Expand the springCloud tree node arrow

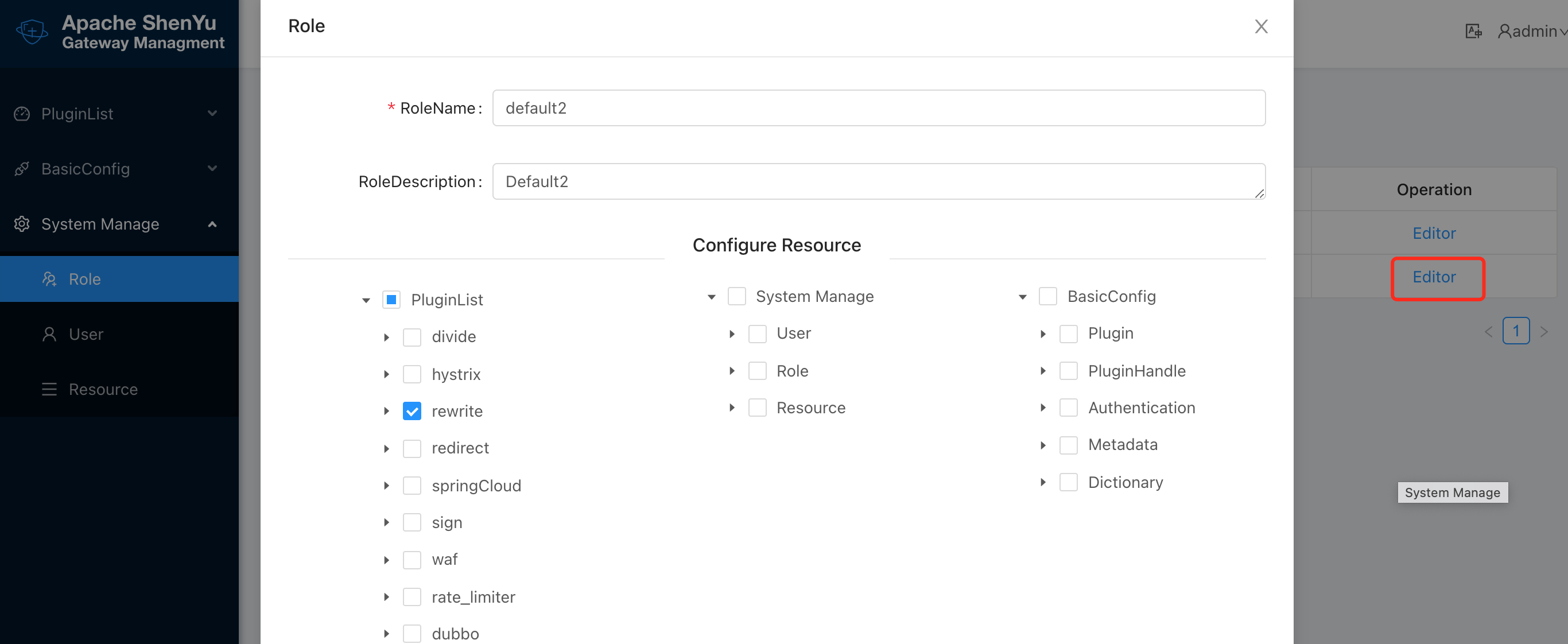[386, 486]
